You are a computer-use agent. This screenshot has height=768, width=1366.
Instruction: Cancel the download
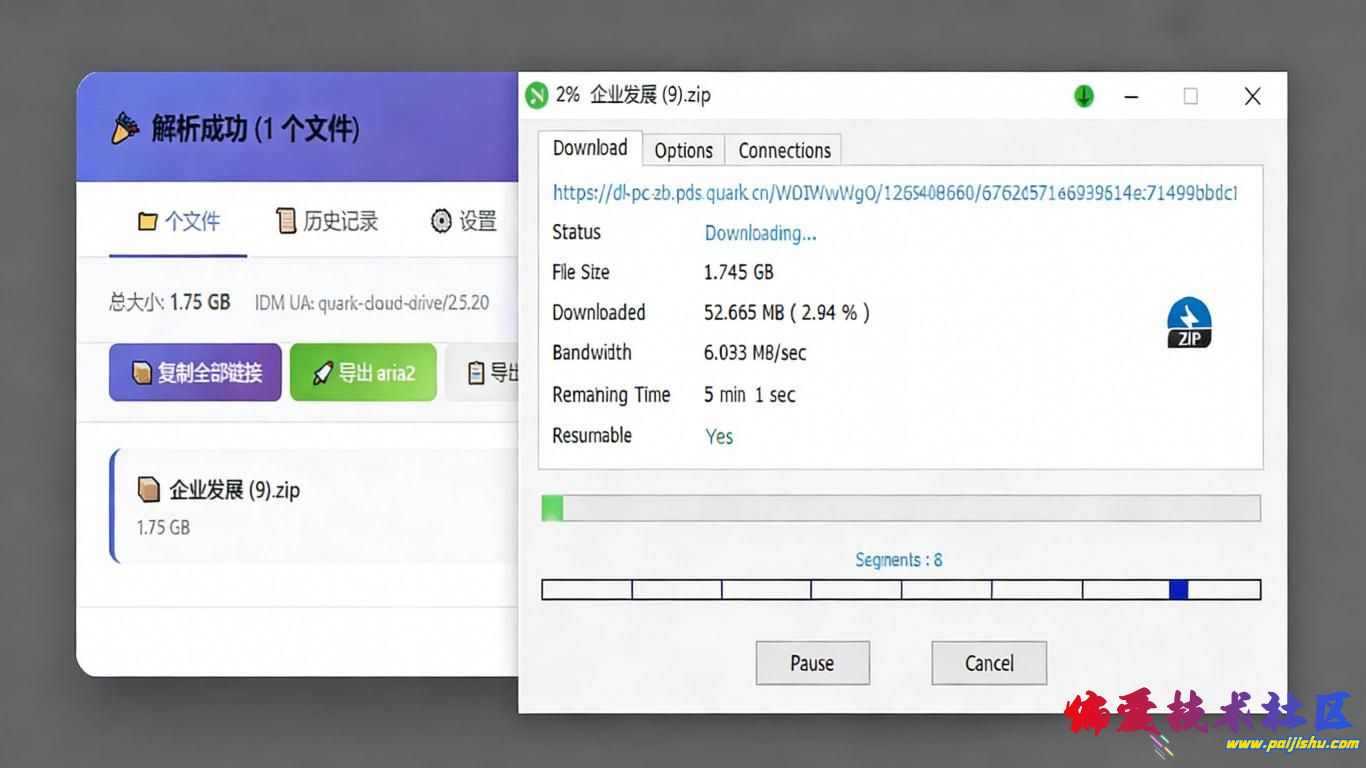tap(989, 663)
